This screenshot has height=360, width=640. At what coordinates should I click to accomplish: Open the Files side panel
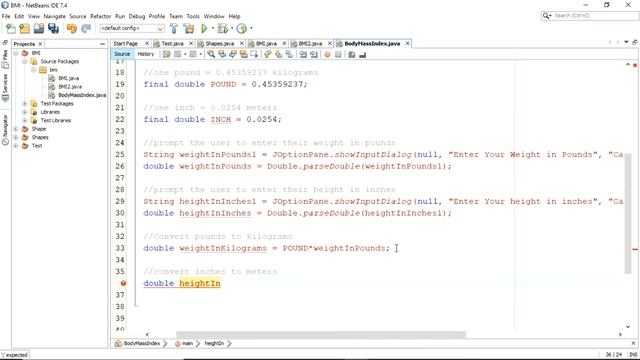click(x=5, y=59)
